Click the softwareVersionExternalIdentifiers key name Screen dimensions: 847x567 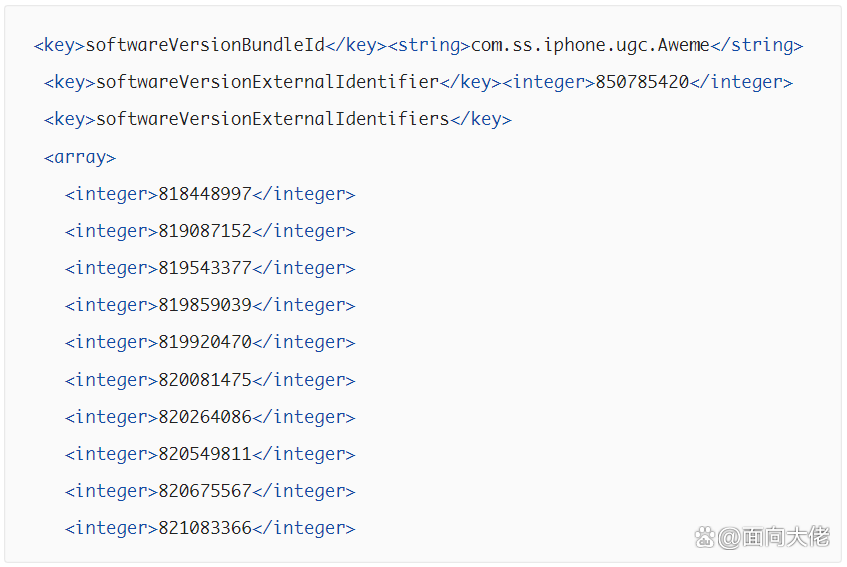pos(272,119)
